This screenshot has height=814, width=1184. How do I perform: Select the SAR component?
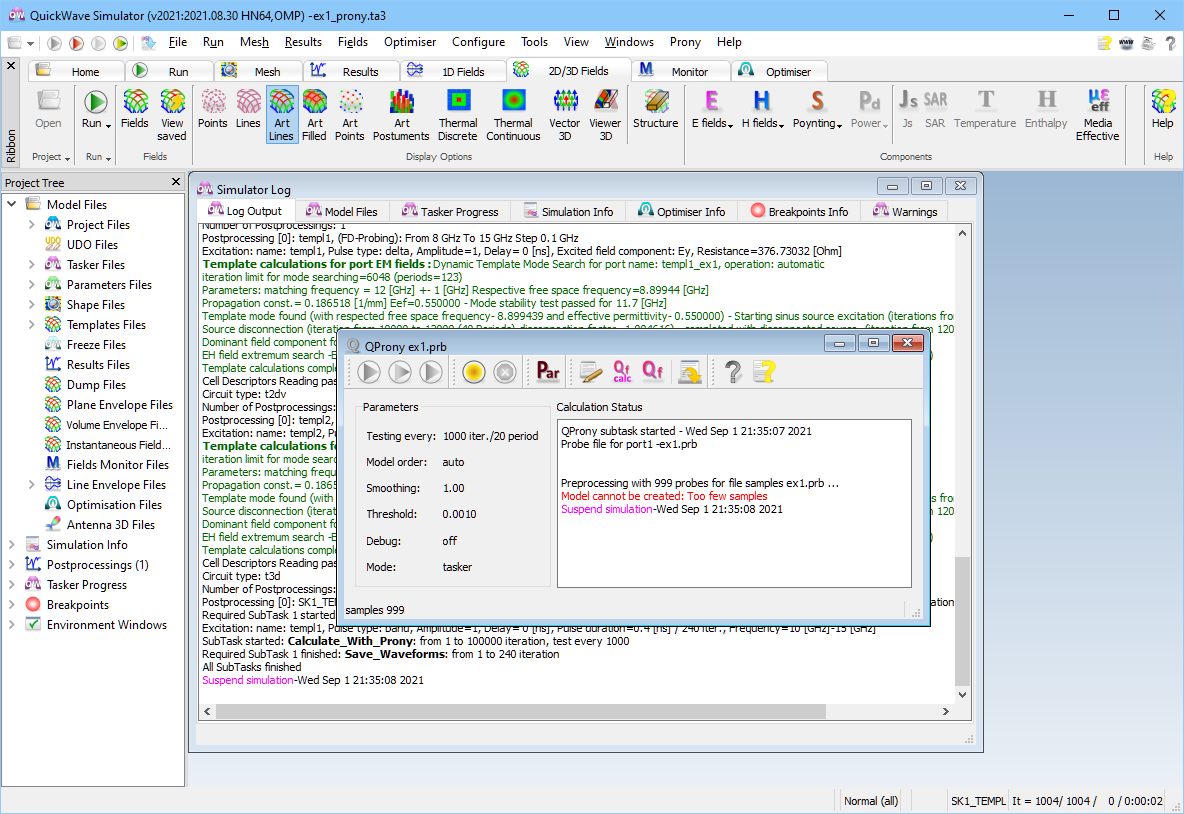pyautogui.click(x=935, y=109)
